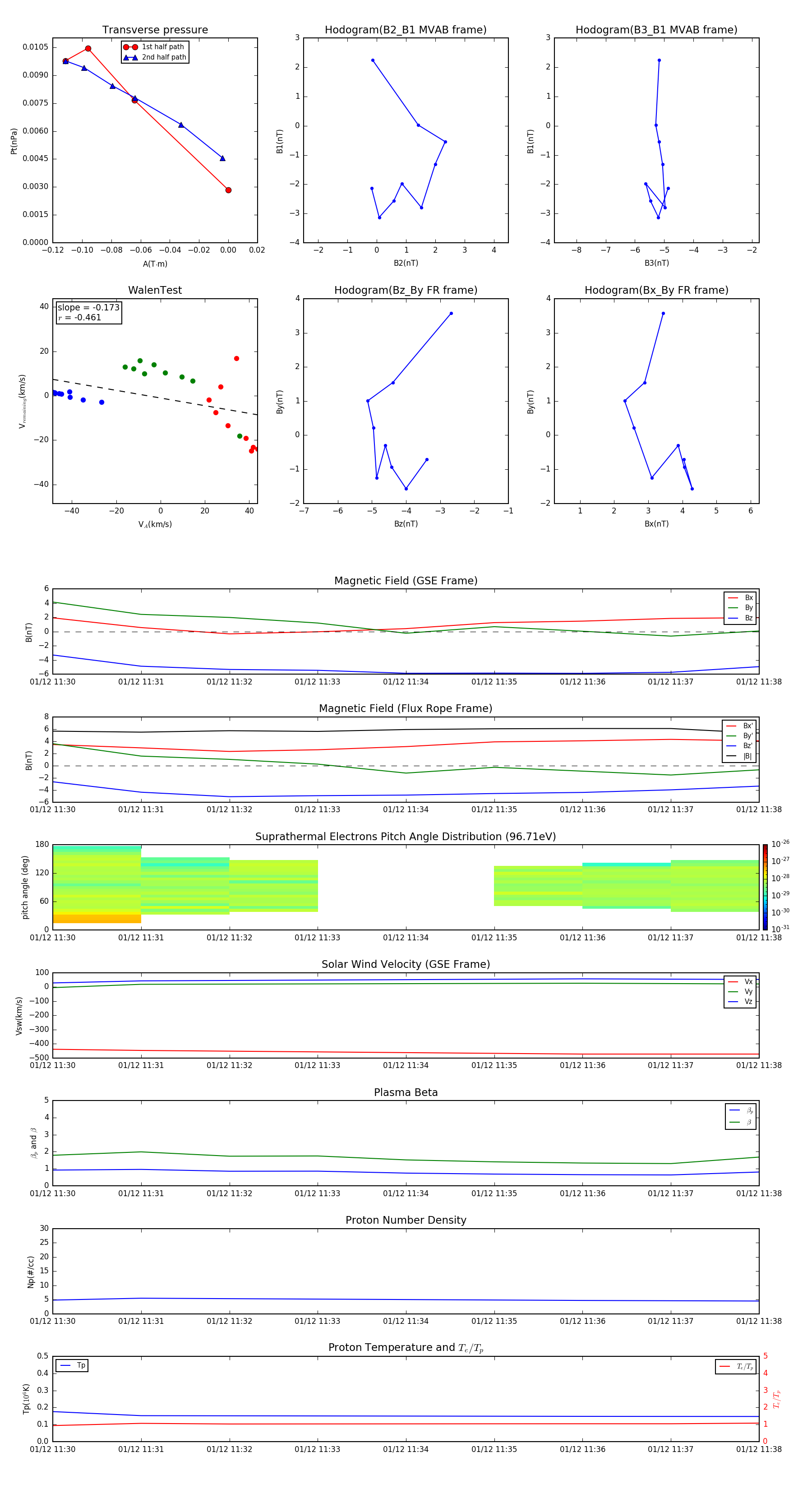The height and width of the screenshot is (1489, 812).
Task: Click the highest red point in Transverse pressure plot
Action: click(88, 49)
